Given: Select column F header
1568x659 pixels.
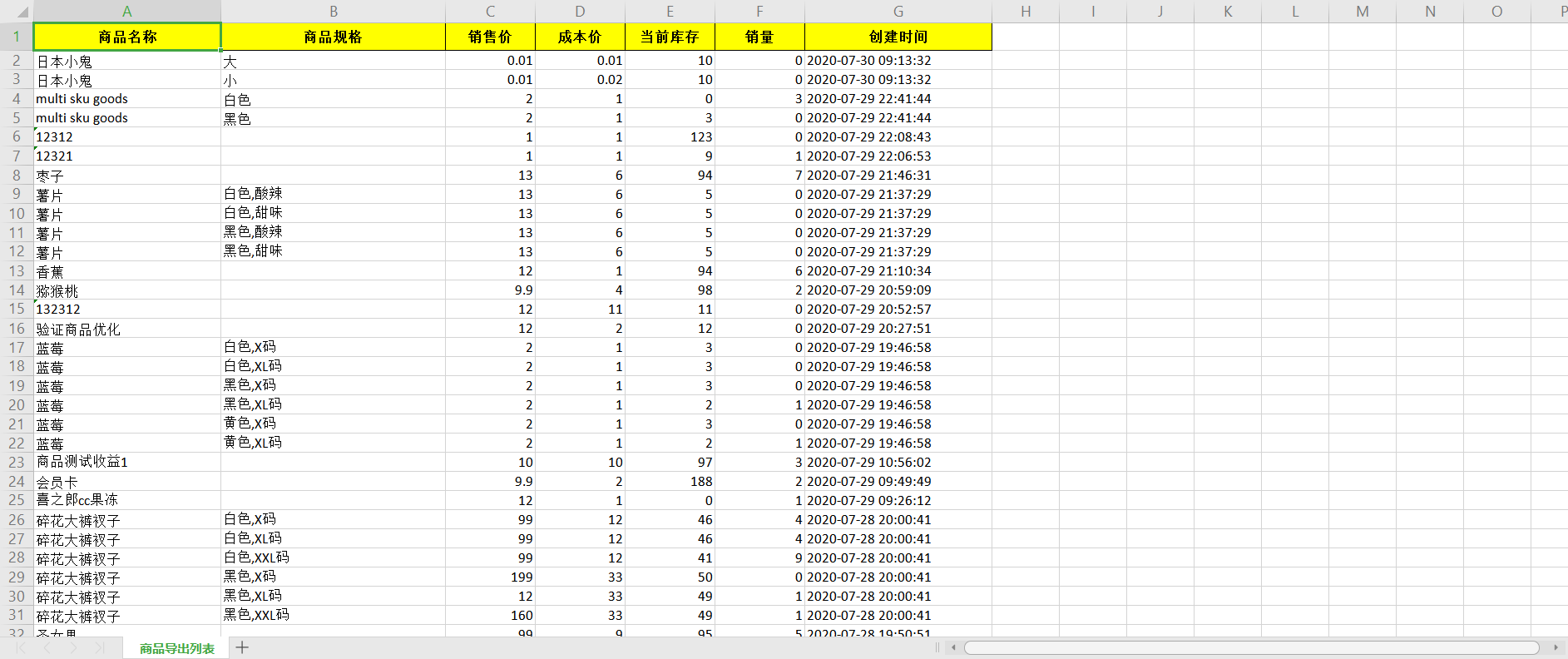Looking at the screenshot, I should point(759,12).
